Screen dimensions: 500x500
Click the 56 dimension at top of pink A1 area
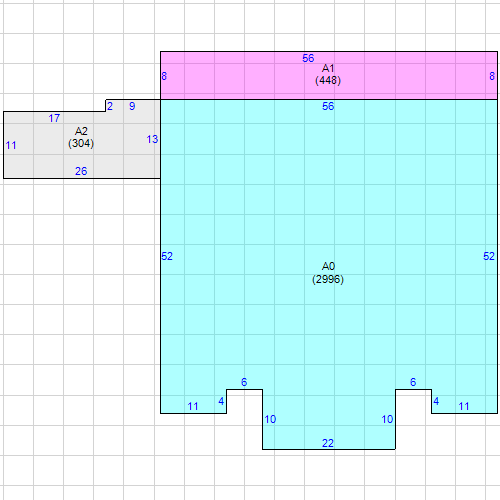point(308,58)
